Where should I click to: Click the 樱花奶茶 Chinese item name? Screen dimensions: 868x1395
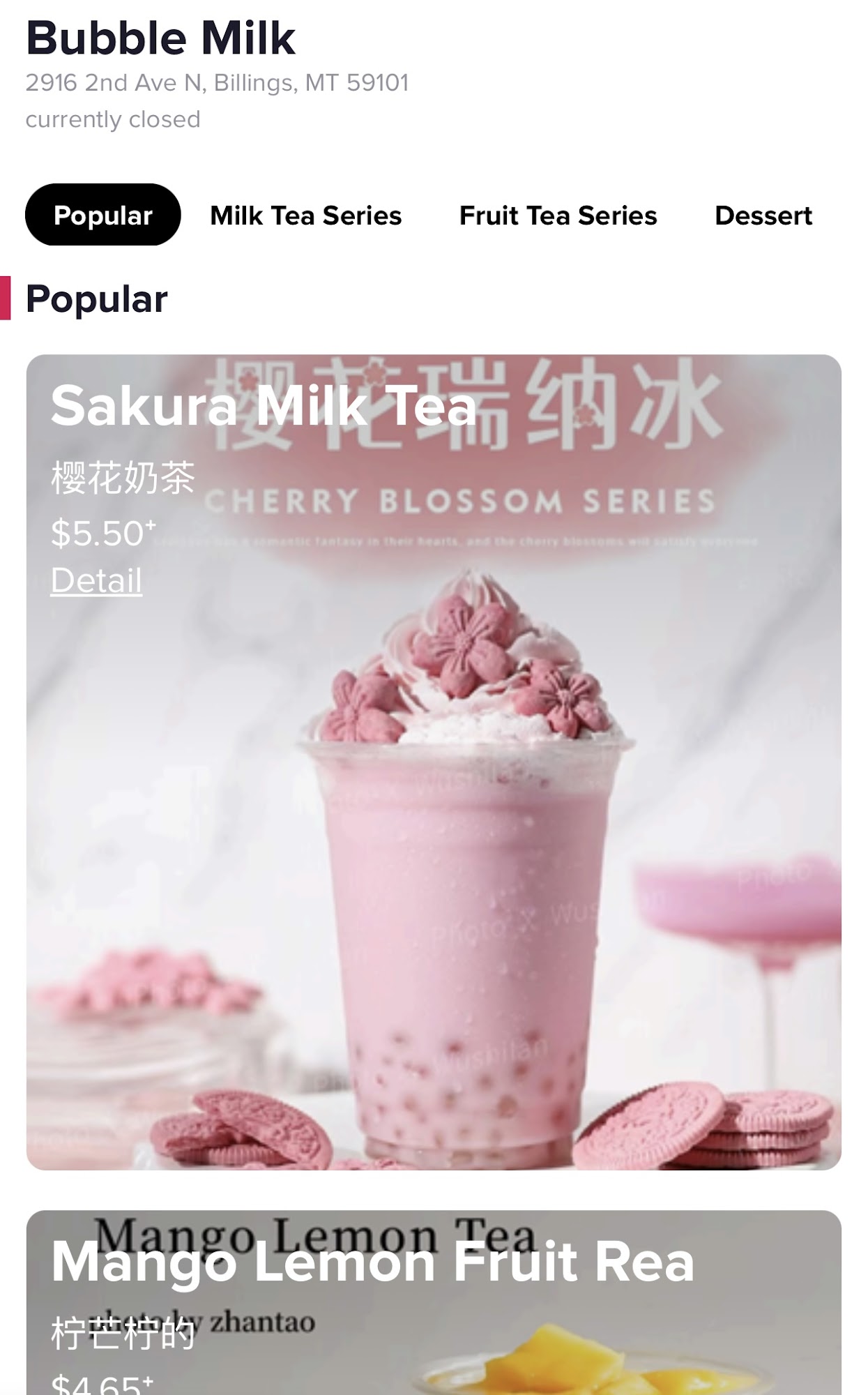123,478
